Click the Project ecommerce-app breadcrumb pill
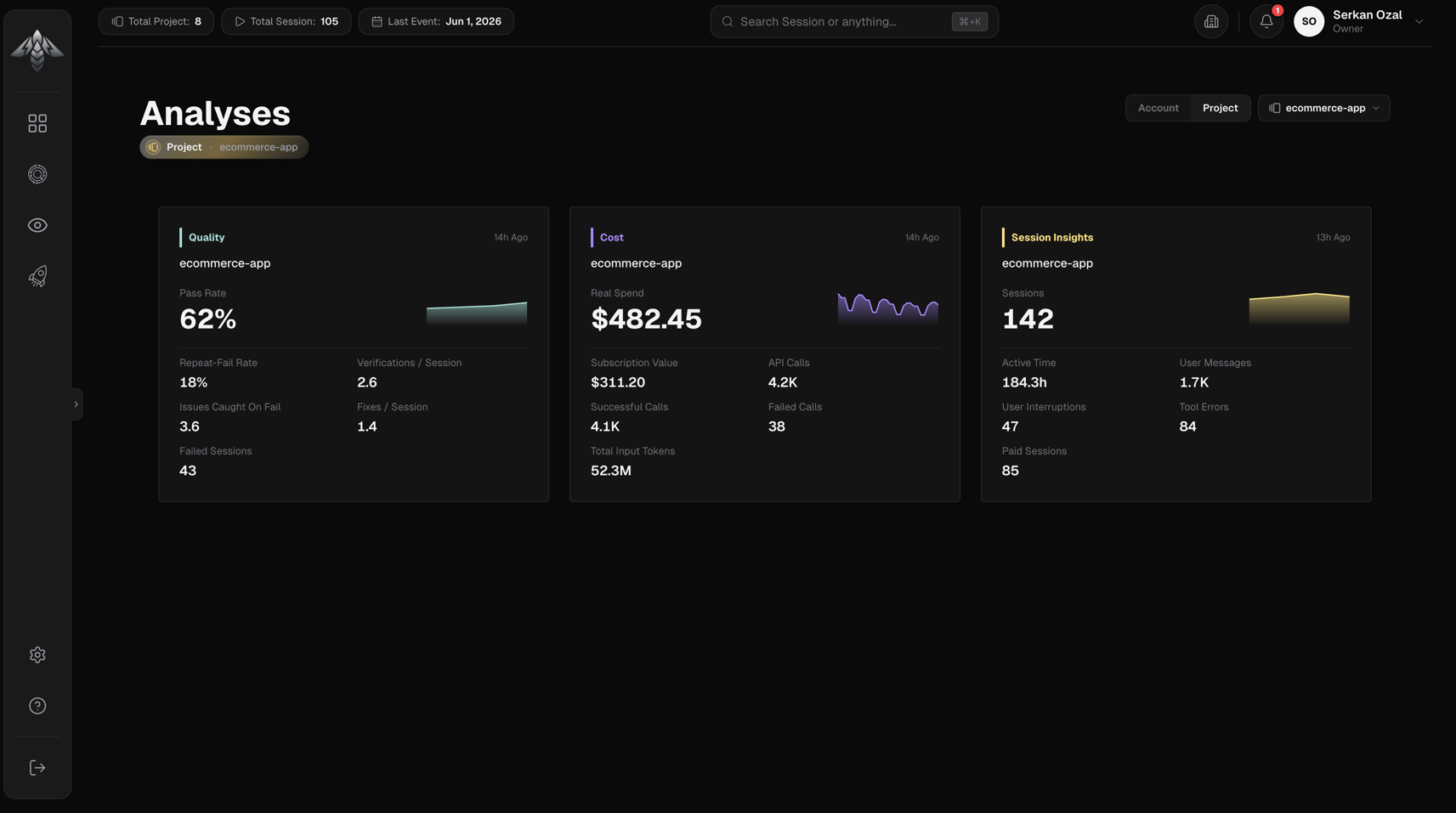 [224, 147]
